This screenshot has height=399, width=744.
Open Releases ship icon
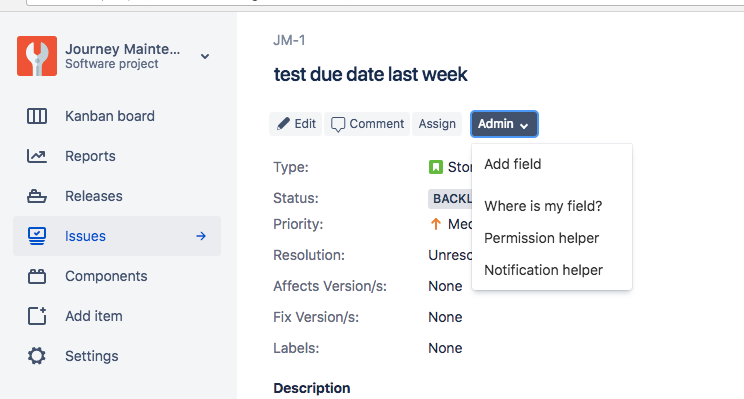pos(37,196)
